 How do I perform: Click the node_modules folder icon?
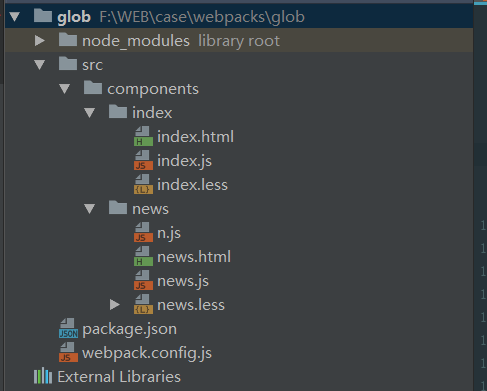tap(68, 40)
